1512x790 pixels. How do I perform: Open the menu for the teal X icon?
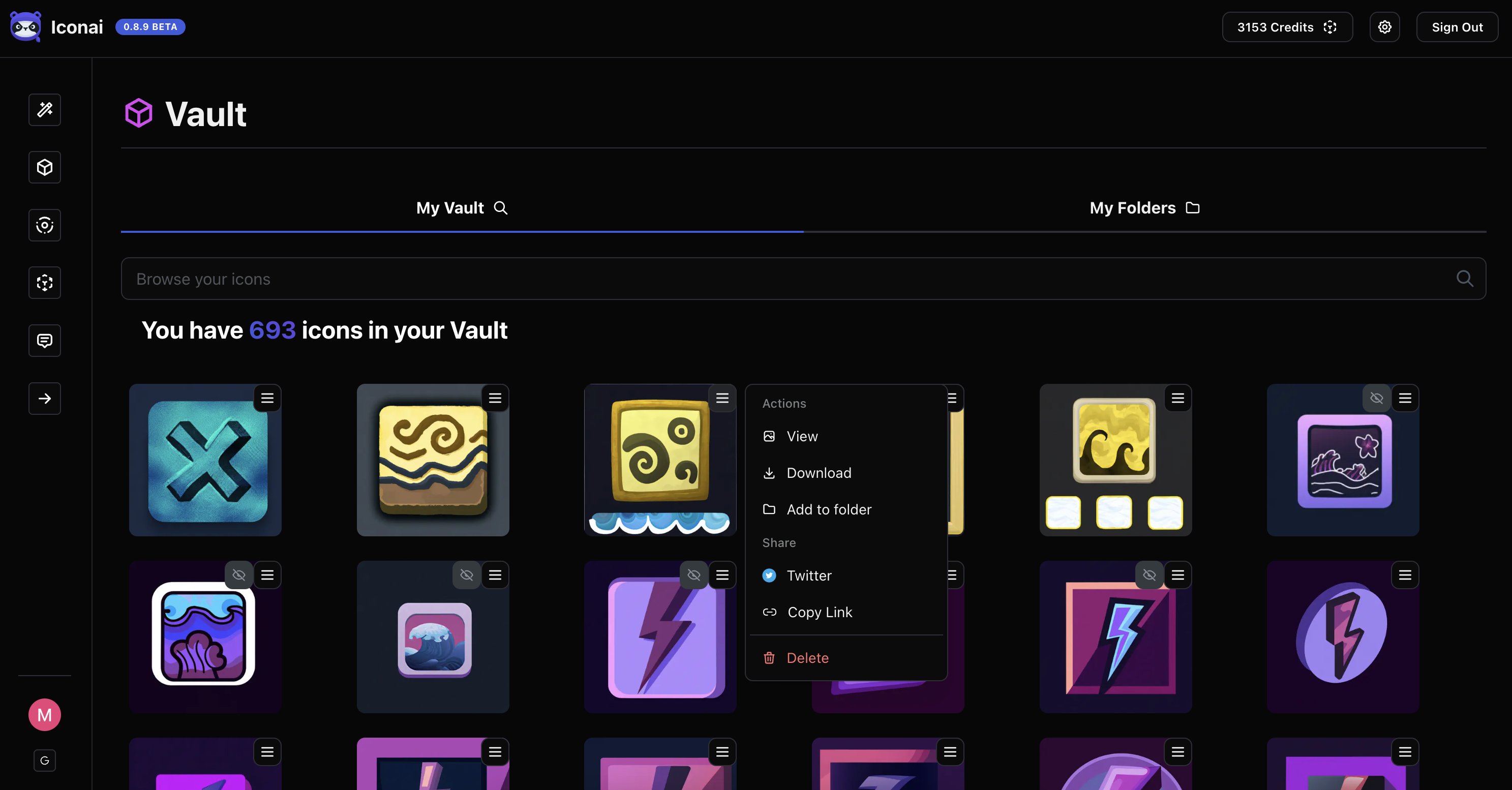pos(267,399)
